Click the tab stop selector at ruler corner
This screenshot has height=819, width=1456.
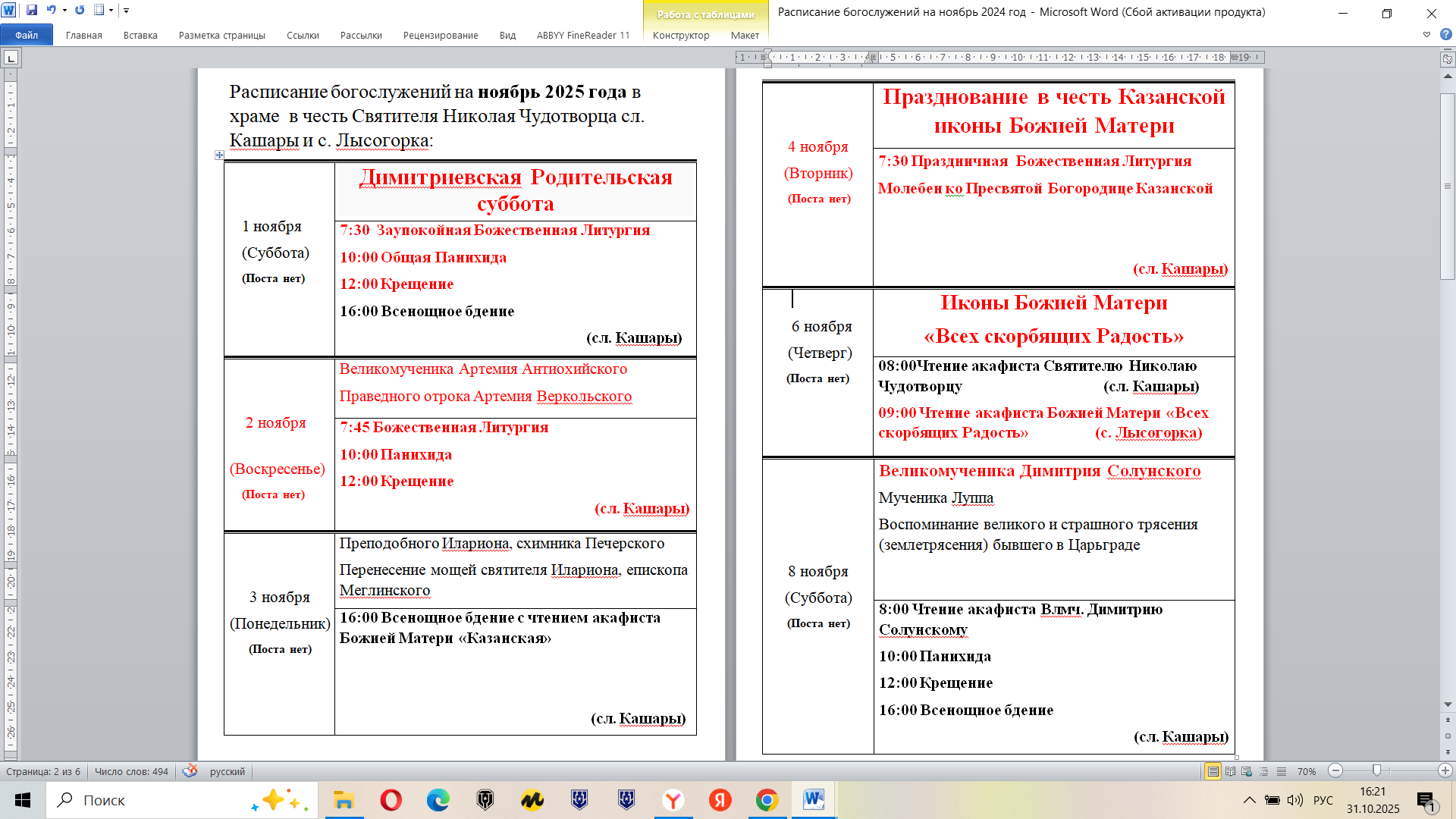coord(11,58)
